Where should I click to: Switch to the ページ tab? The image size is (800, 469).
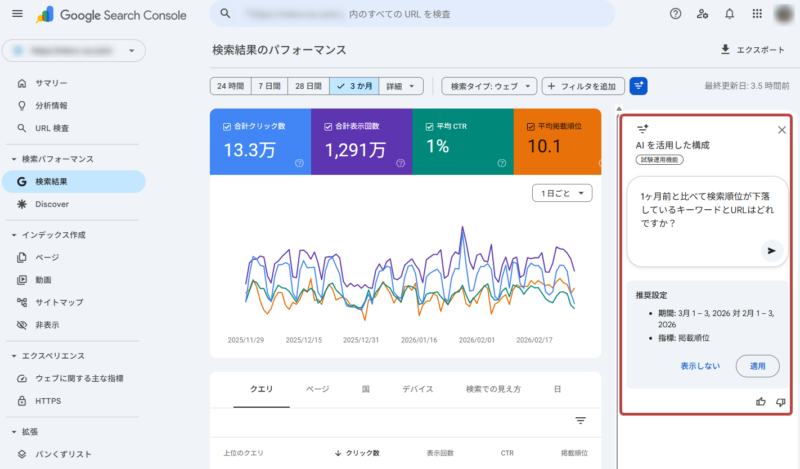click(x=317, y=388)
